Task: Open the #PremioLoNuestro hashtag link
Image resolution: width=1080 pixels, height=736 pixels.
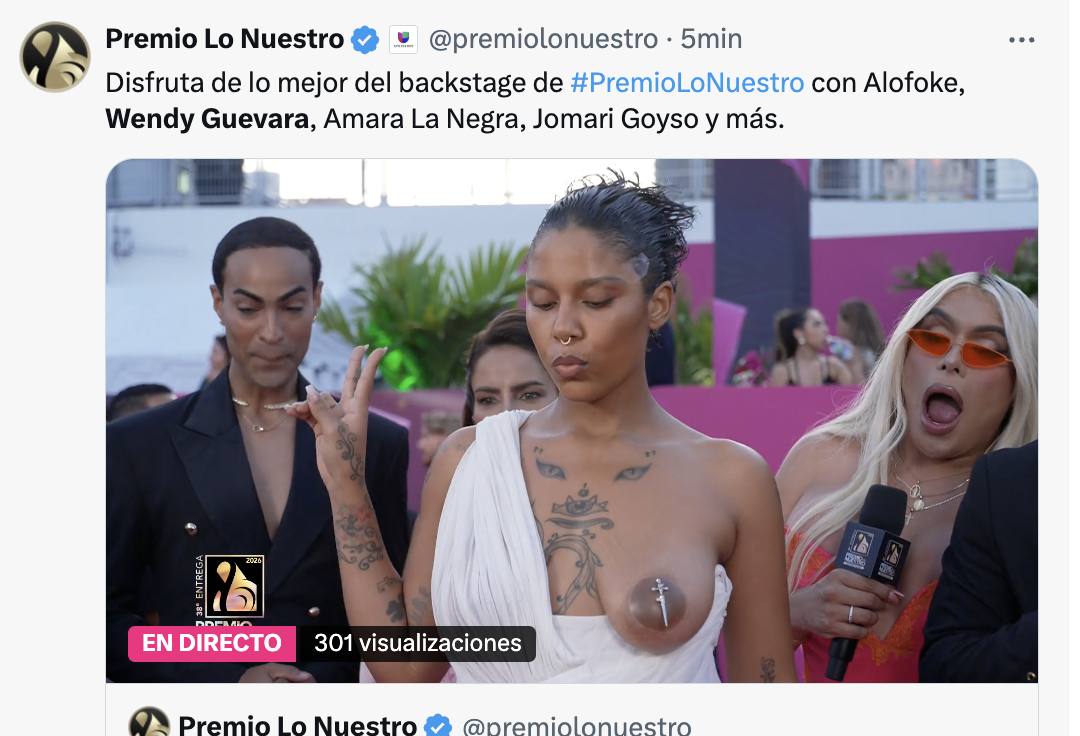Action: tap(687, 83)
